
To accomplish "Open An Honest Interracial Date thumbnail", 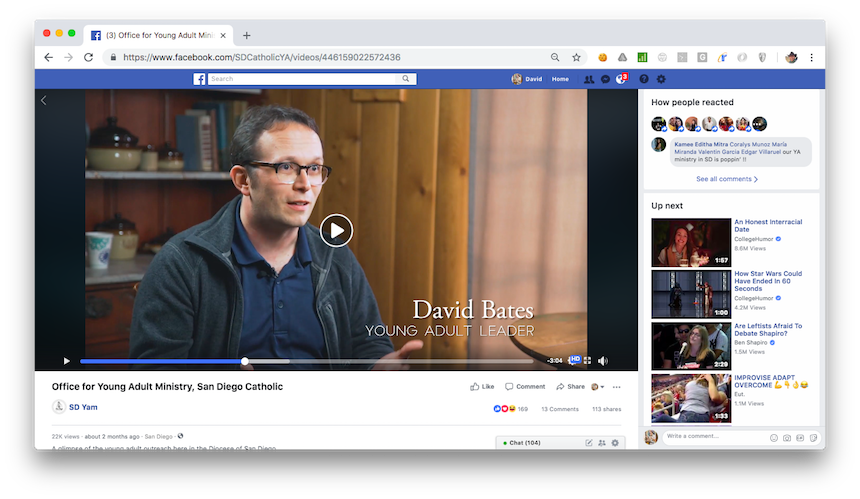I will 691,242.
